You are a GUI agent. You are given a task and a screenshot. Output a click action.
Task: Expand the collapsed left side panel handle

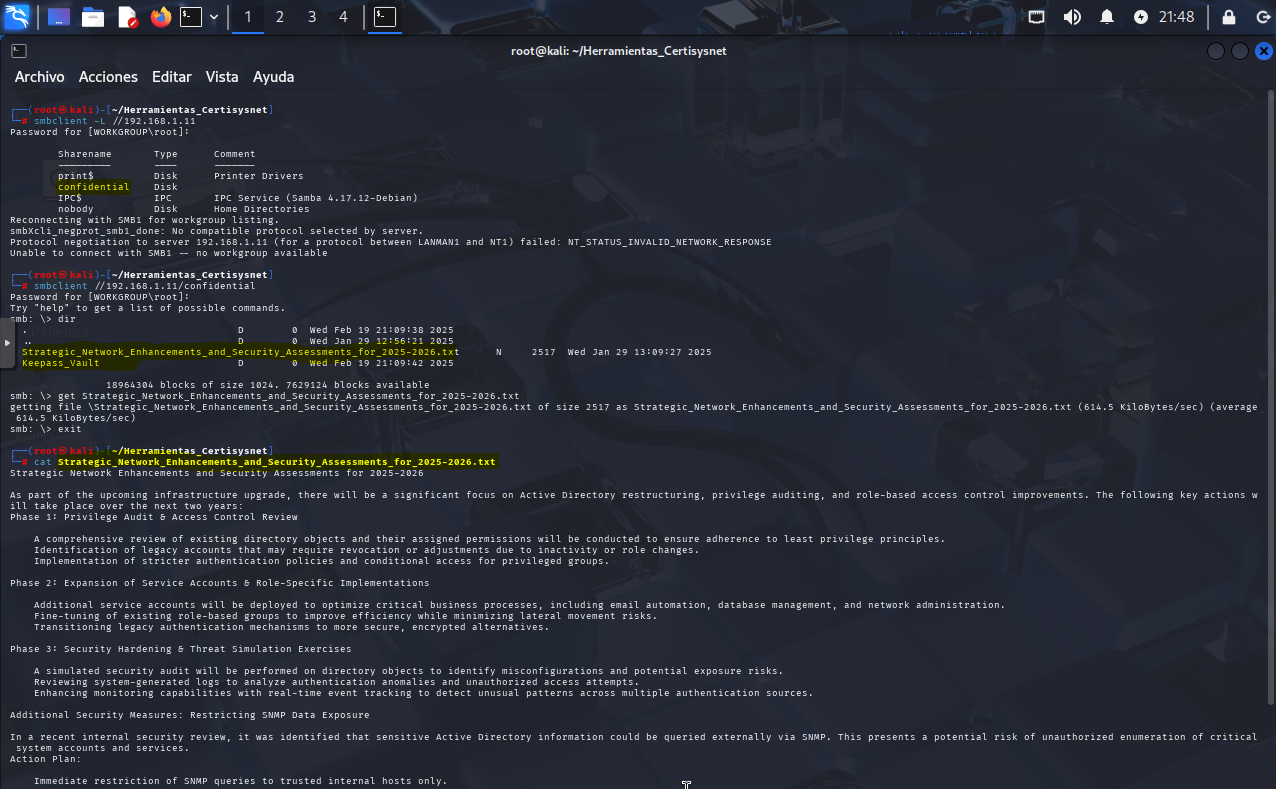(x=6, y=343)
